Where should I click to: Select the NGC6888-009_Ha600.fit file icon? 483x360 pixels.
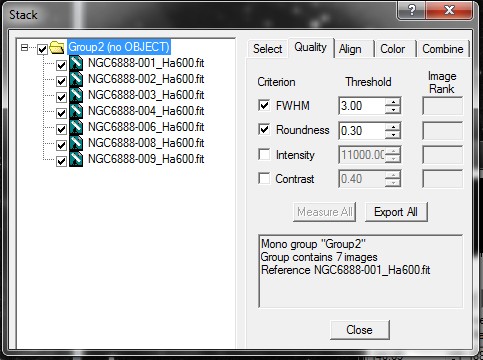(76, 159)
